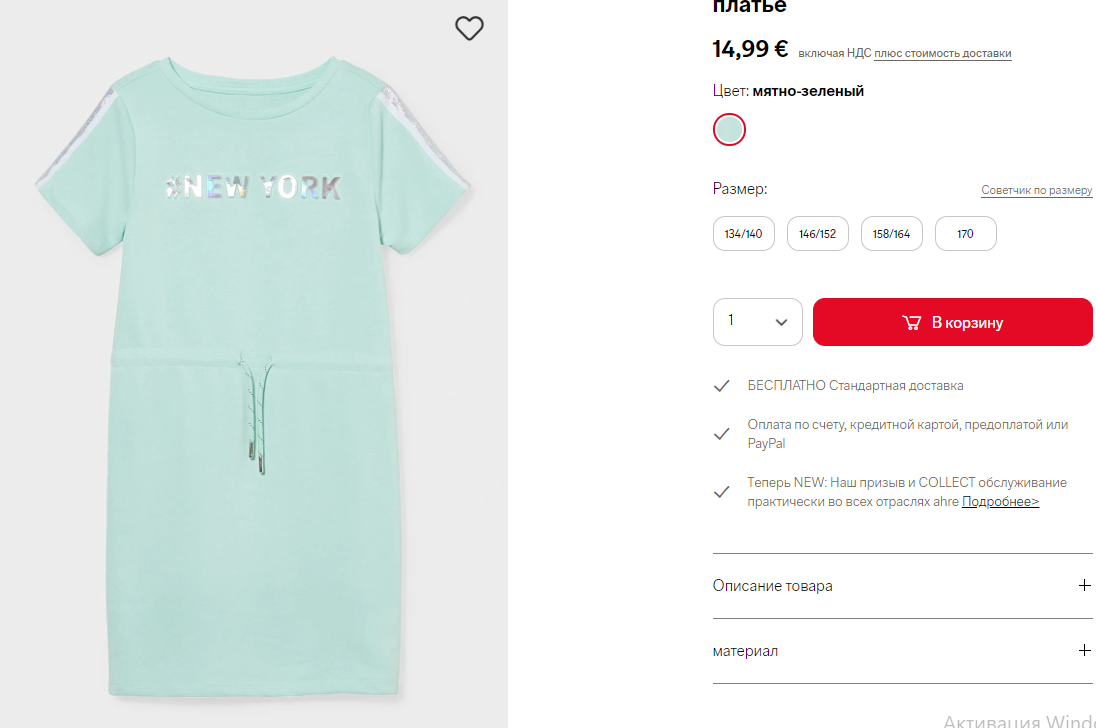Select the mint green color swatch
1096x728 pixels.
tap(729, 129)
